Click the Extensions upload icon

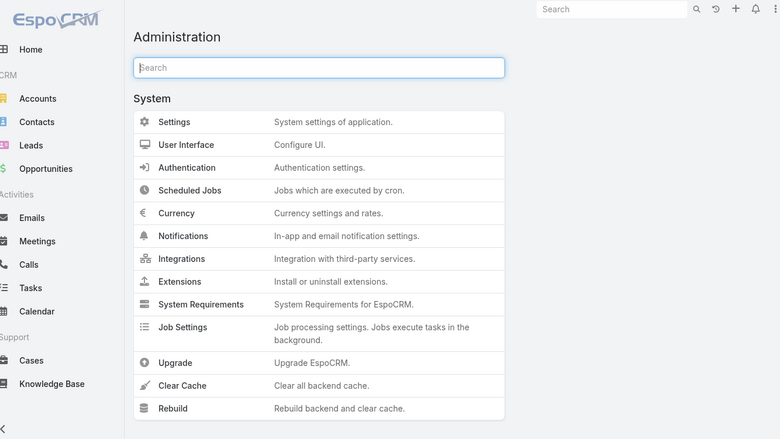click(x=144, y=281)
